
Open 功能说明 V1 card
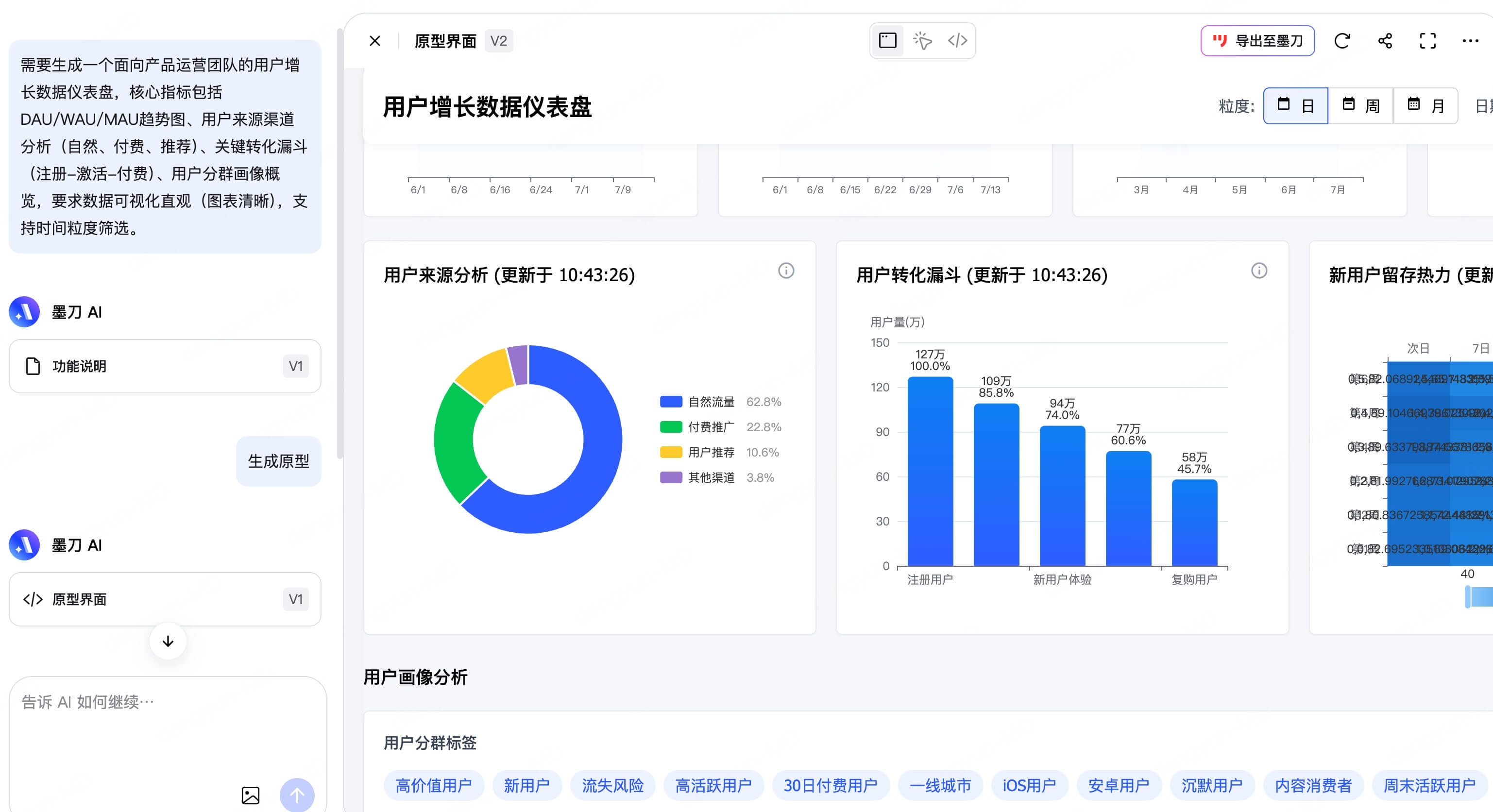coord(165,366)
